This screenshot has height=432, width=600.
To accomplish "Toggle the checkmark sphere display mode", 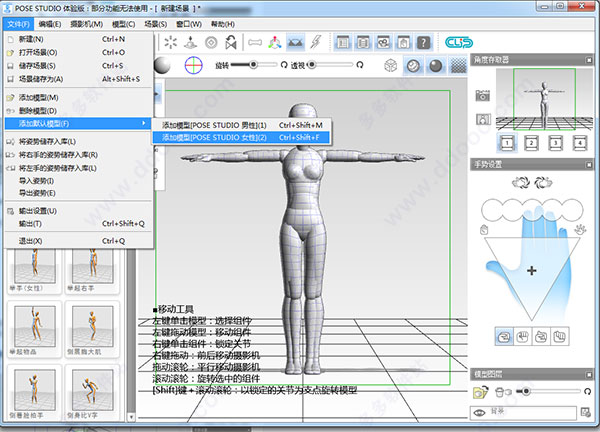I will (x=413, y=66).
